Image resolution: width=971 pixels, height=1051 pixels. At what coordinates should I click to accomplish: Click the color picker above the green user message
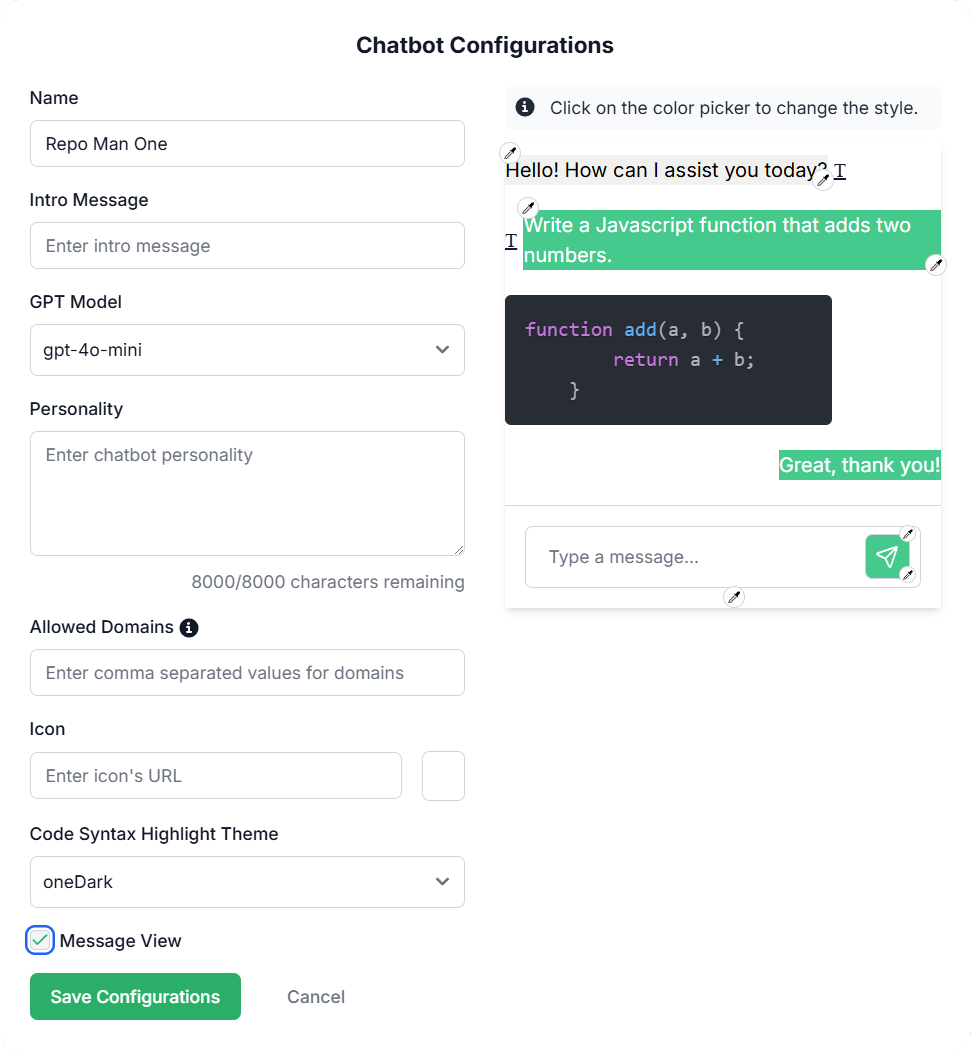(528, 207)
